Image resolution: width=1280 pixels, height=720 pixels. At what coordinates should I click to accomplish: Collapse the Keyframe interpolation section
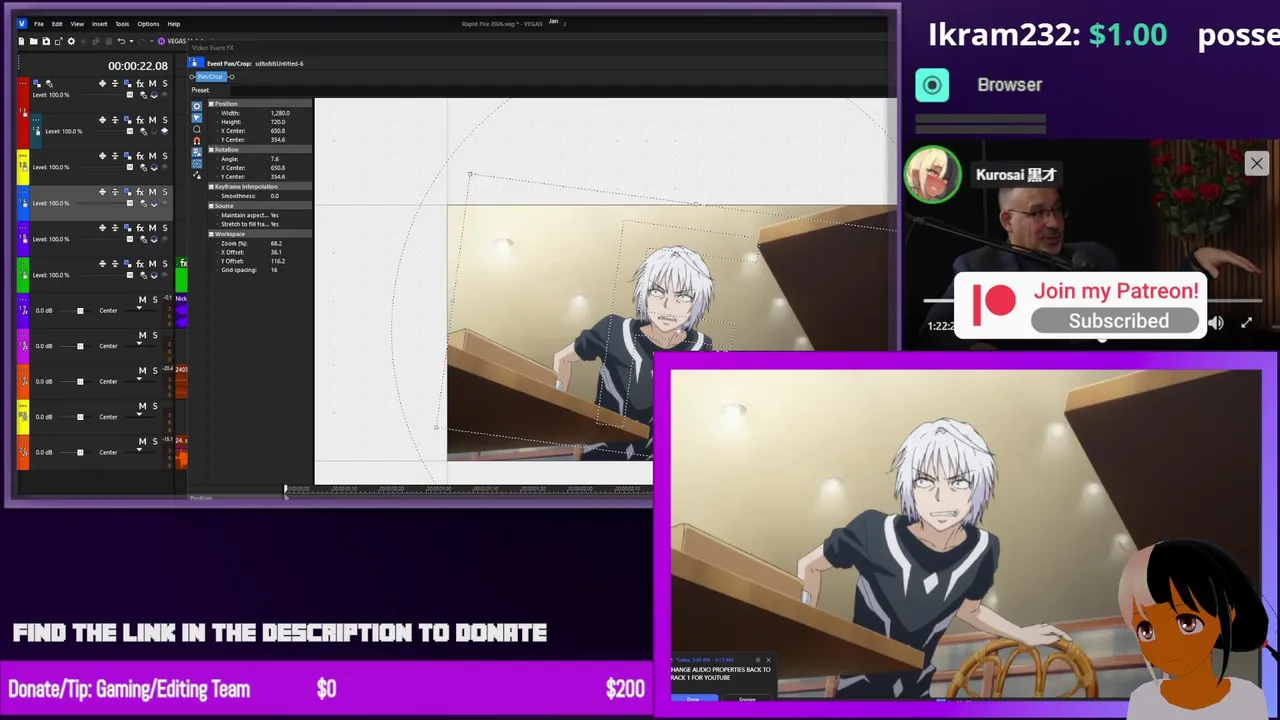[x=211, y=186]
